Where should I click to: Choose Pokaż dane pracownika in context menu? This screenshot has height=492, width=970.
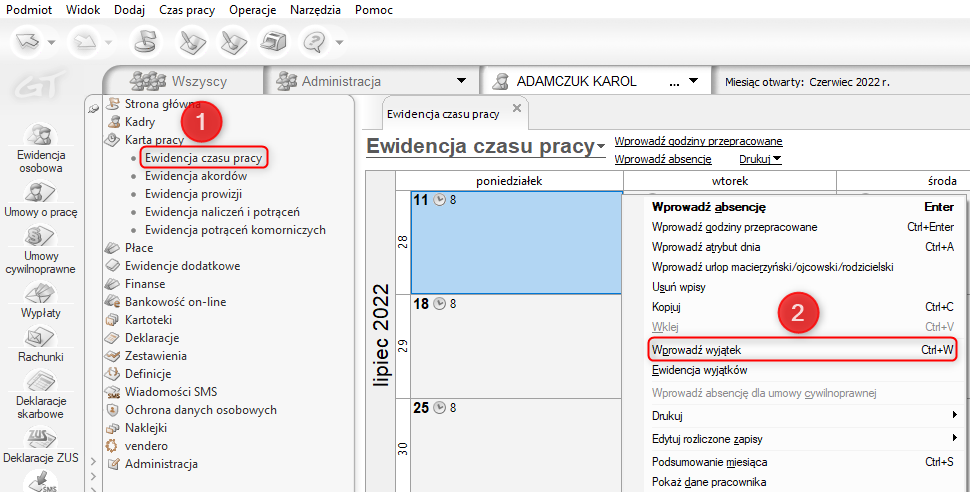(x=802, y=482)
